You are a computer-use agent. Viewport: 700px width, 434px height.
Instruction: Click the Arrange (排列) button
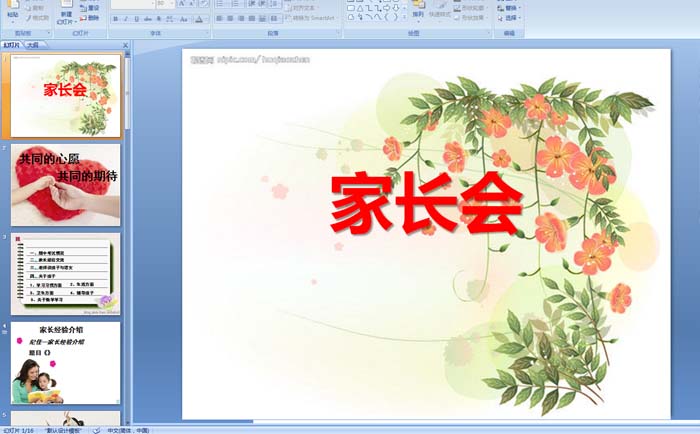(x=418, y=11)
